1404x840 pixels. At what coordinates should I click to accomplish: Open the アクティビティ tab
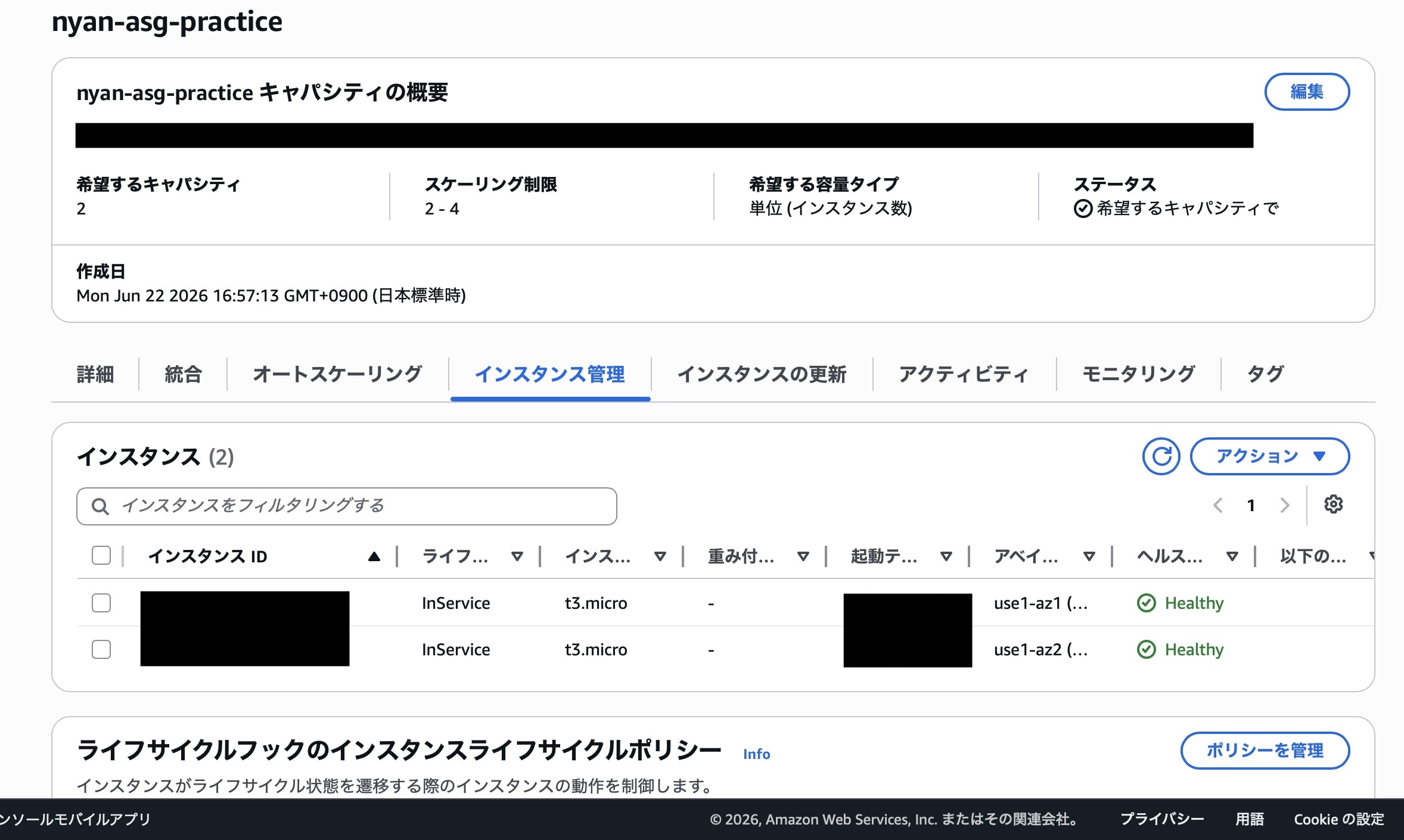964,374
